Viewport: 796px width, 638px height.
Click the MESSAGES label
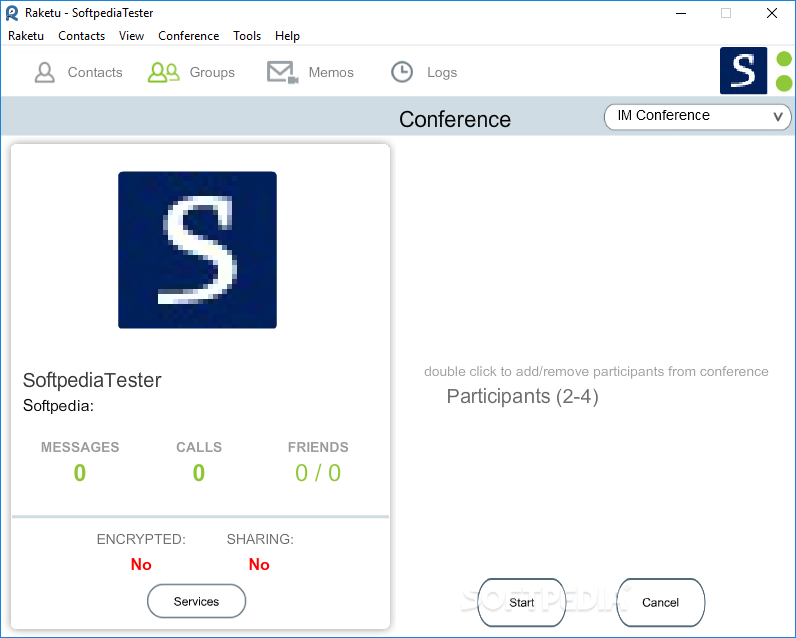tap(80, 447)
